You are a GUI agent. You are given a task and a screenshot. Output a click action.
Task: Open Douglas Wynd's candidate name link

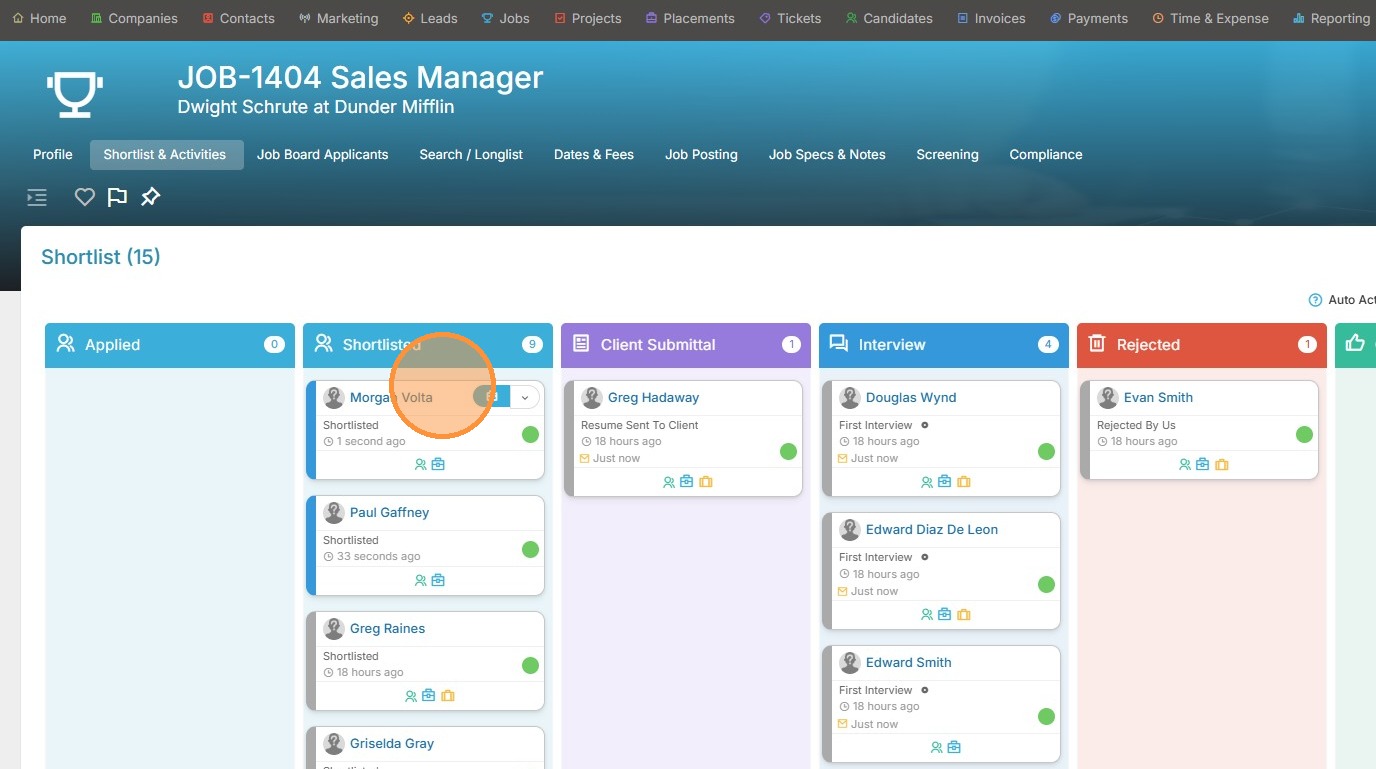click(x=911, y=398)
